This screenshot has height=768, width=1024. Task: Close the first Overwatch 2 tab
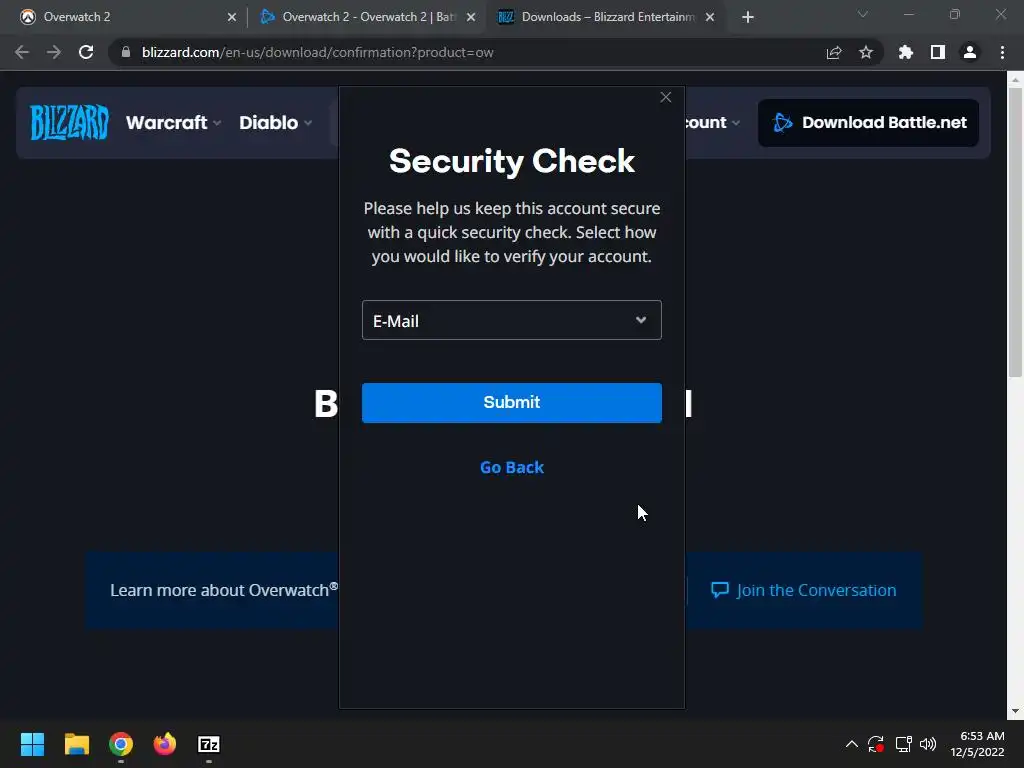[232, 17]
